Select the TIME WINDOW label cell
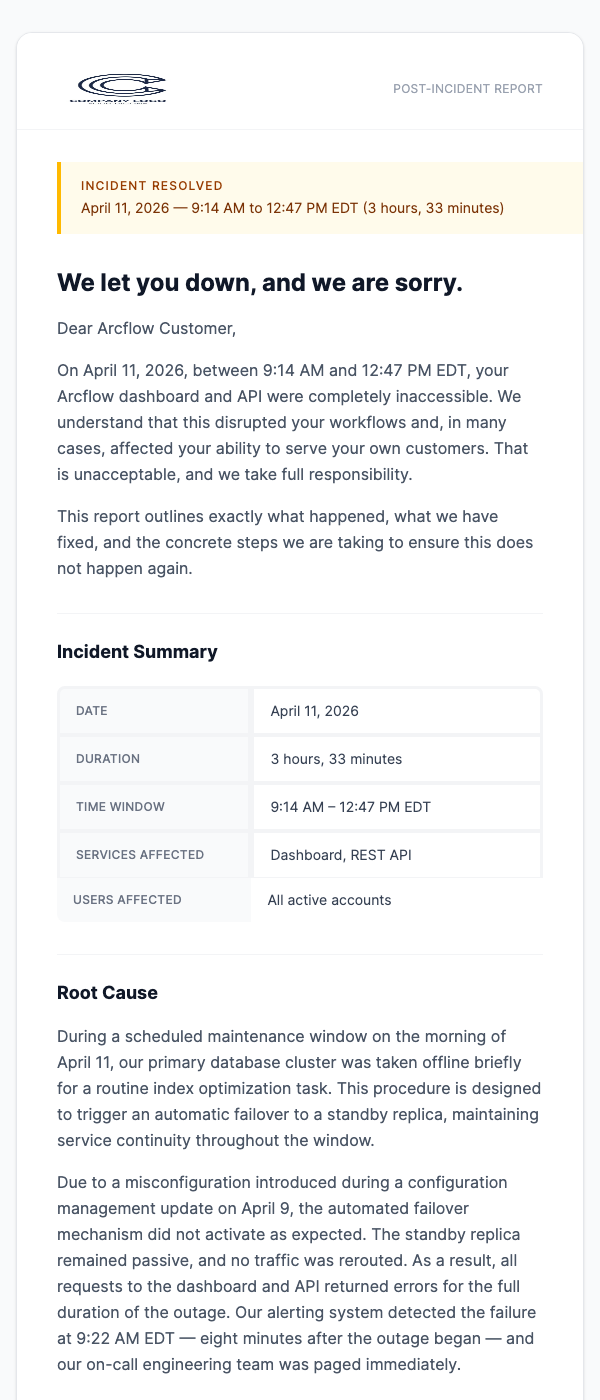 (153, 807)
